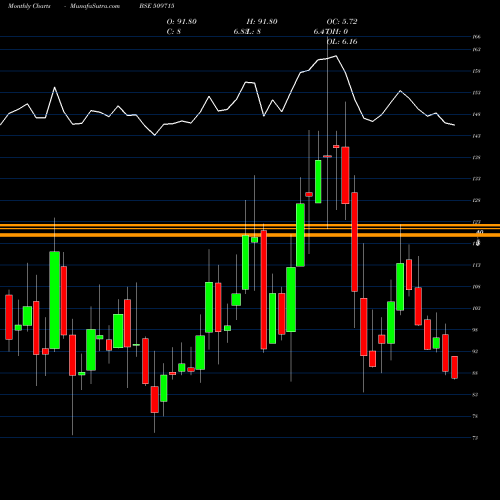Click the 92 price axis label
The height and width of the screenshot is (500, 500).
(x=475, y=351)
